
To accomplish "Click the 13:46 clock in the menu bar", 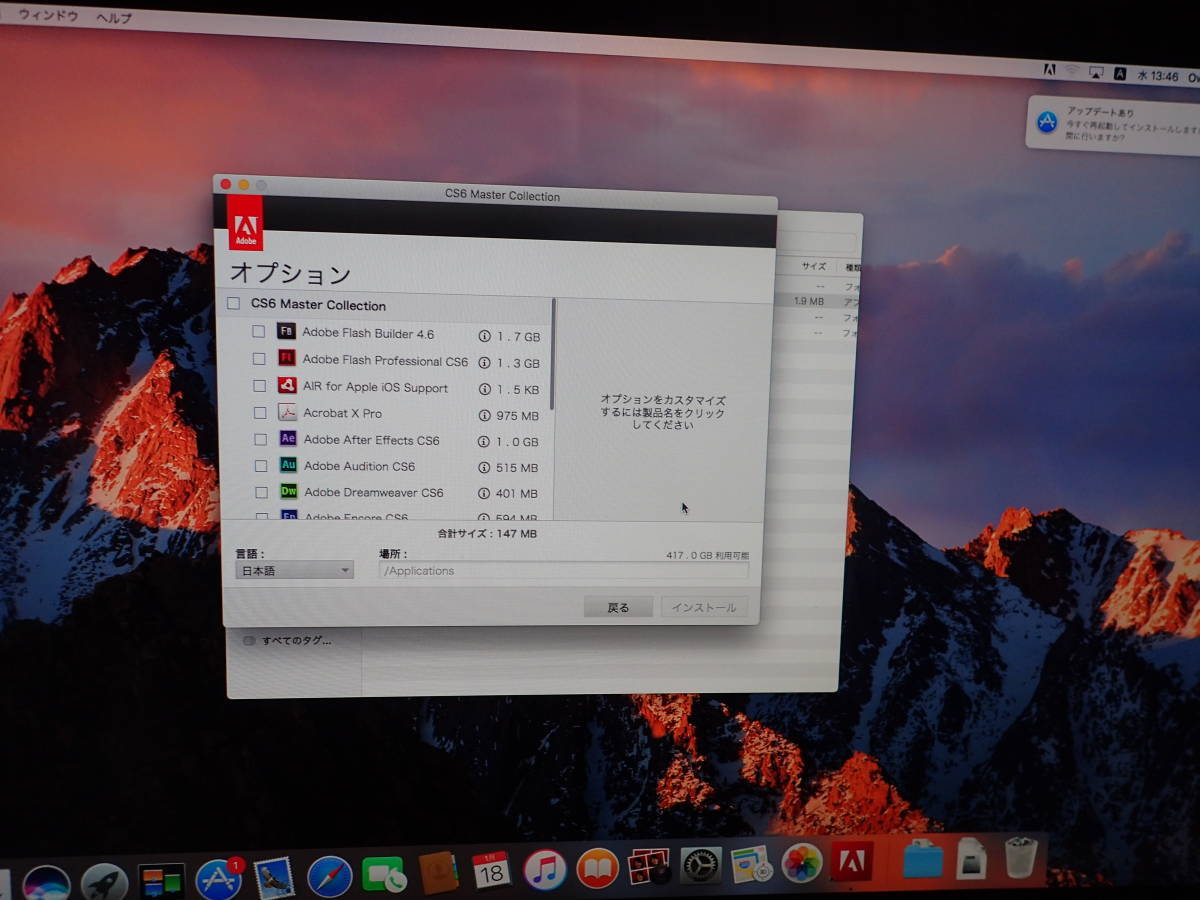I will pyautogui.click(x=1156, y=76).
